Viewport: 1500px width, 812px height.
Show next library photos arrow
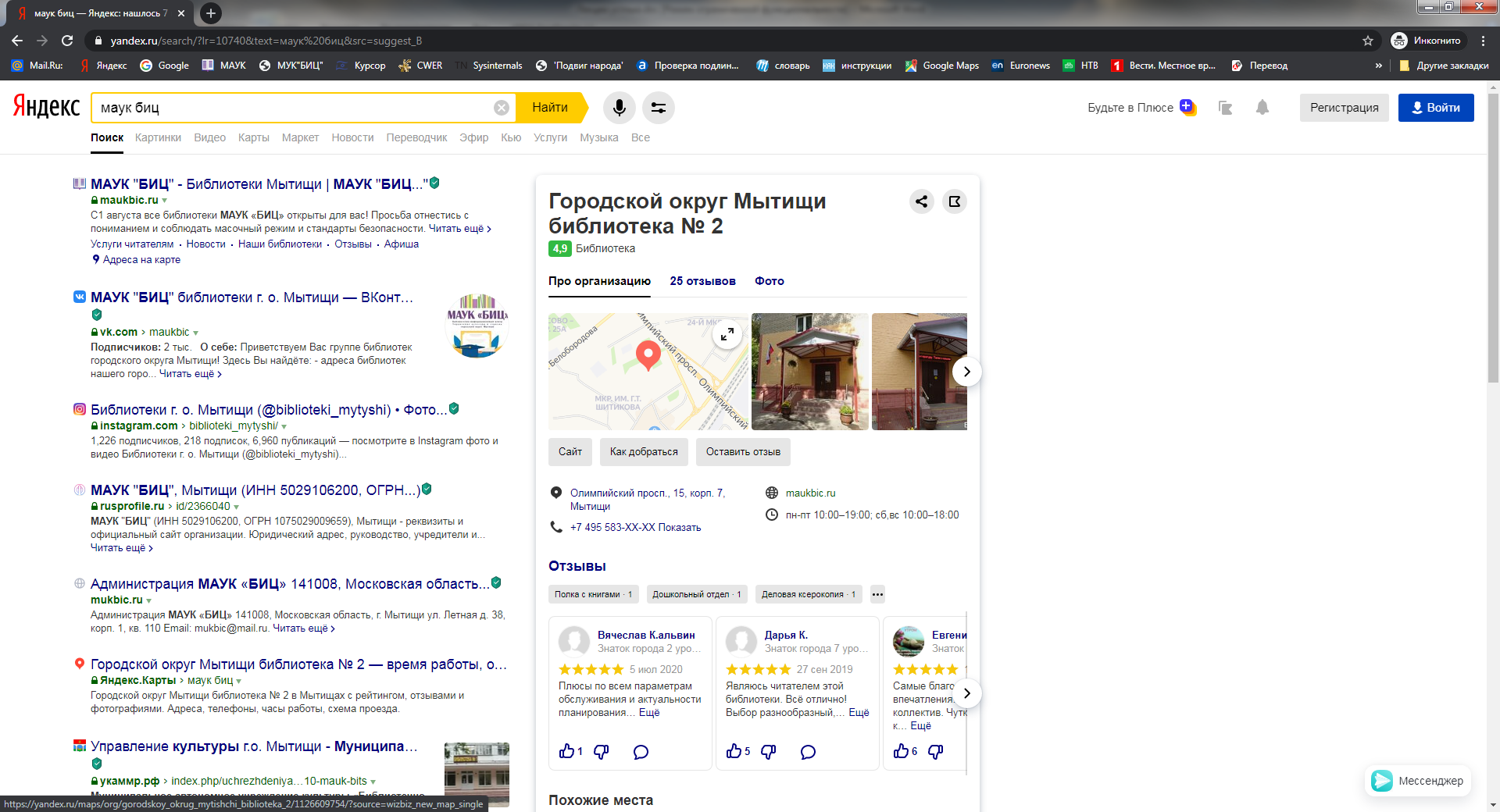[x=966, y=372]
